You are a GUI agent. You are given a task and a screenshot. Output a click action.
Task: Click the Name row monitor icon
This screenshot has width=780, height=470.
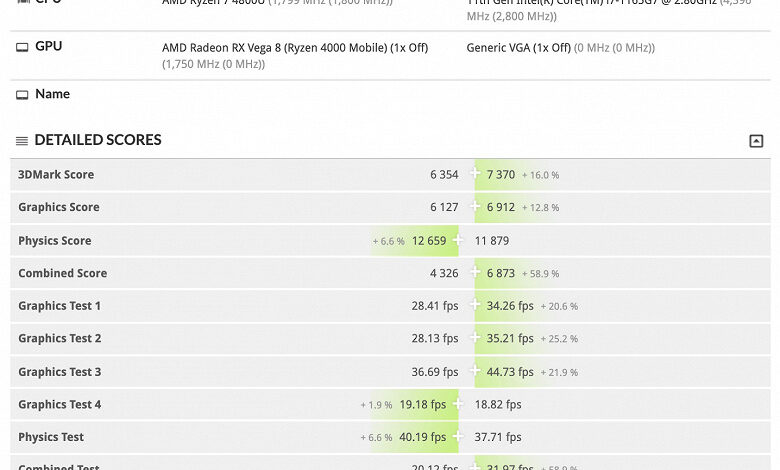(22, 95)
